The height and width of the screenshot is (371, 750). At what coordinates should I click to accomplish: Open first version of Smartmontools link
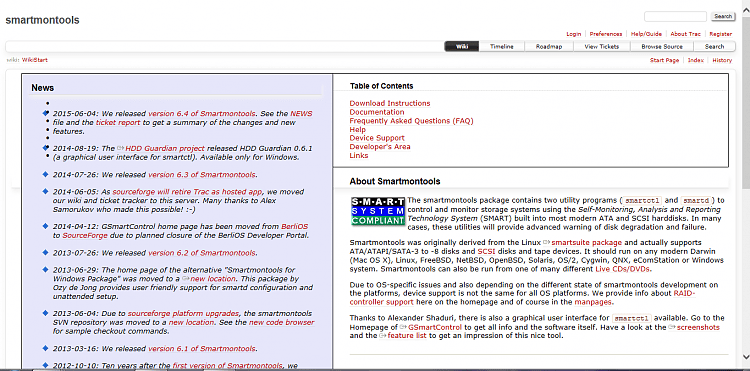click(227, 366)
